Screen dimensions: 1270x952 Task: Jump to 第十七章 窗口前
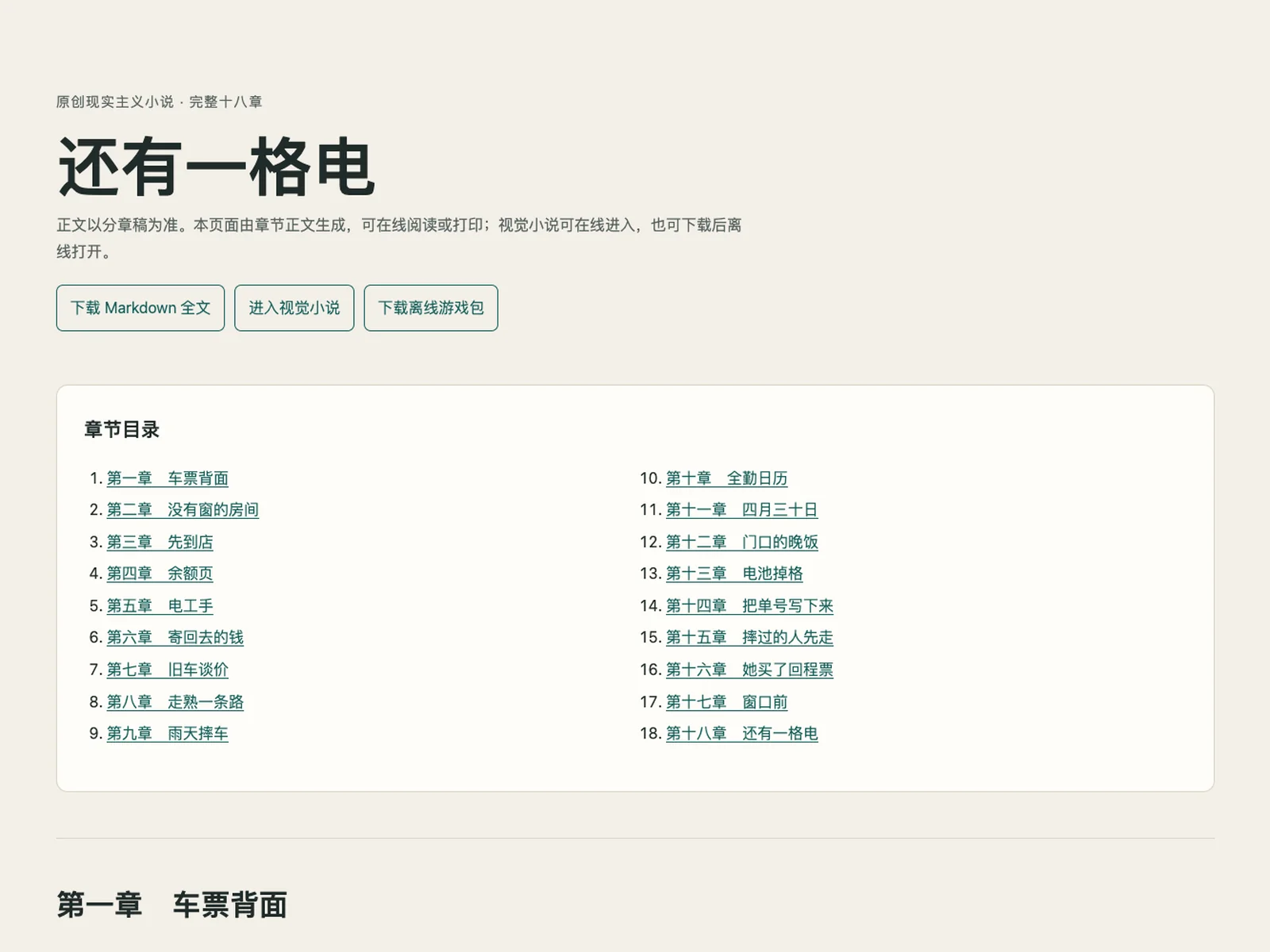pos(726,702)
